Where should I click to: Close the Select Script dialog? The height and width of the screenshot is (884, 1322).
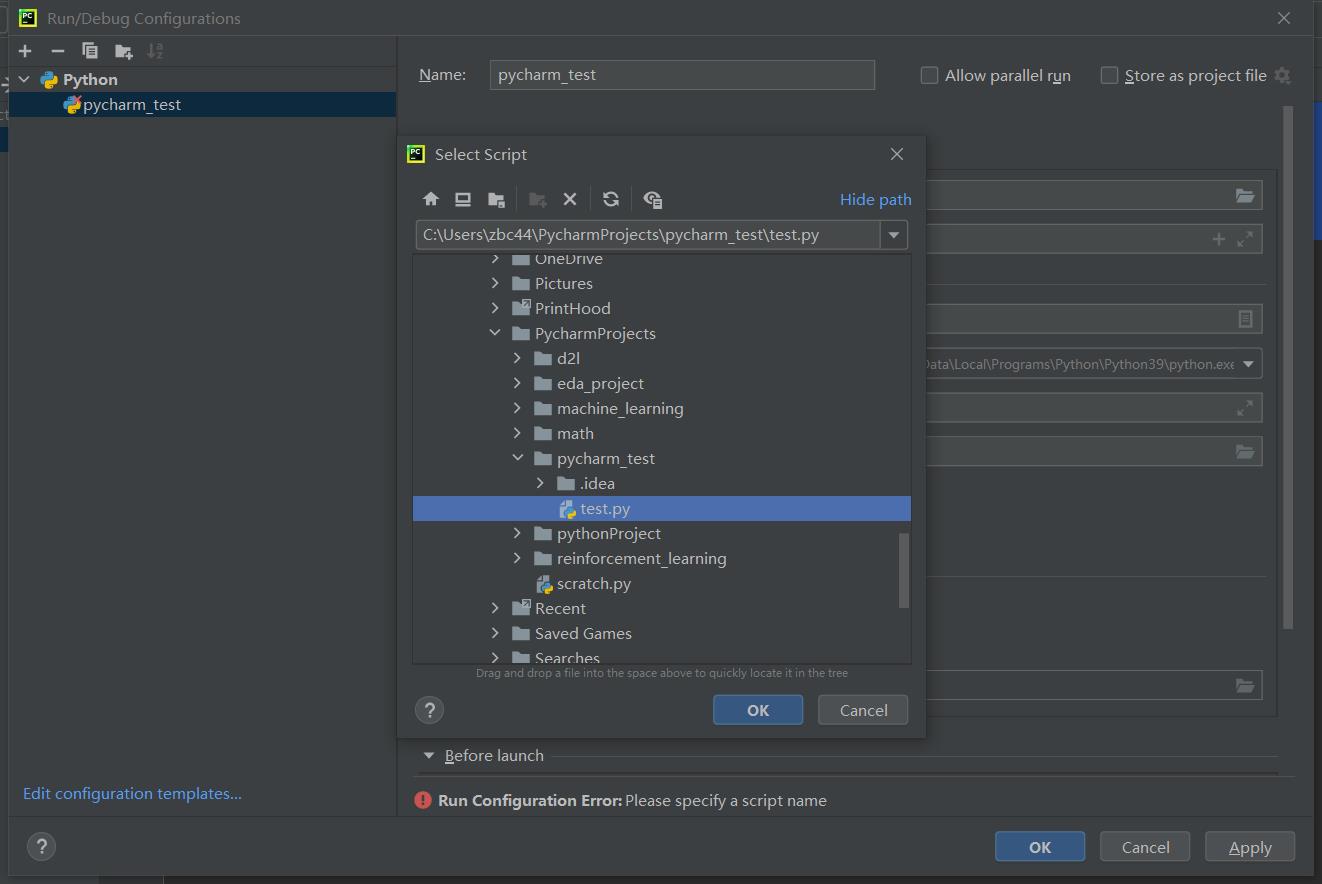896,154
